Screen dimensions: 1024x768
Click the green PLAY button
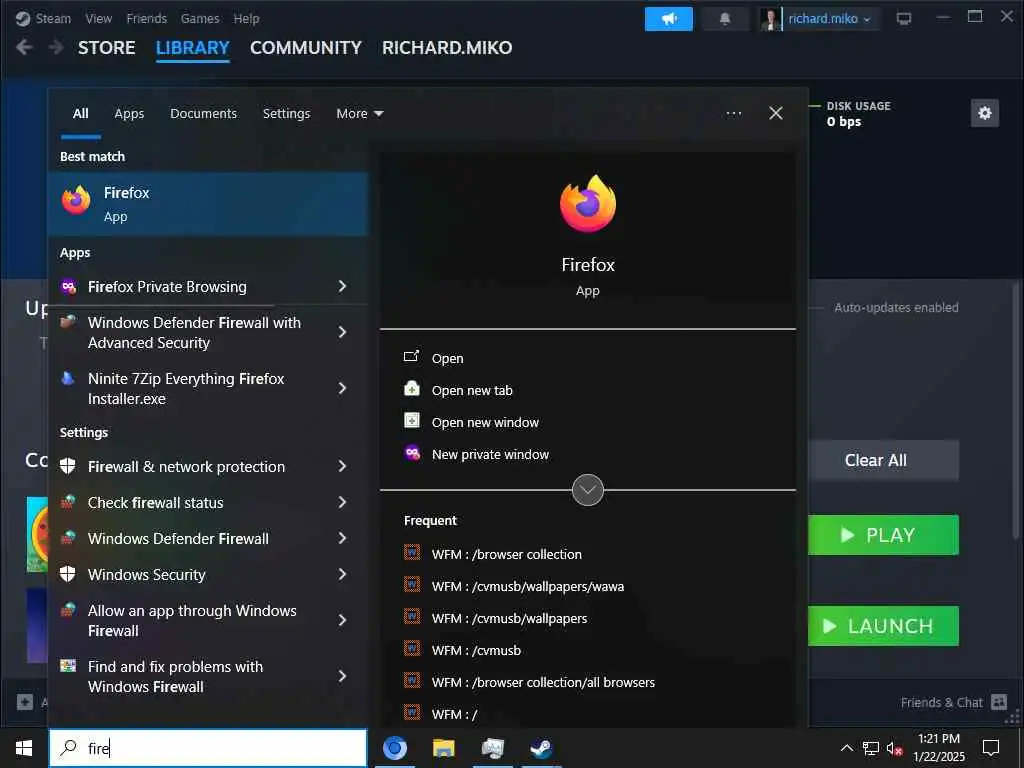883,535
